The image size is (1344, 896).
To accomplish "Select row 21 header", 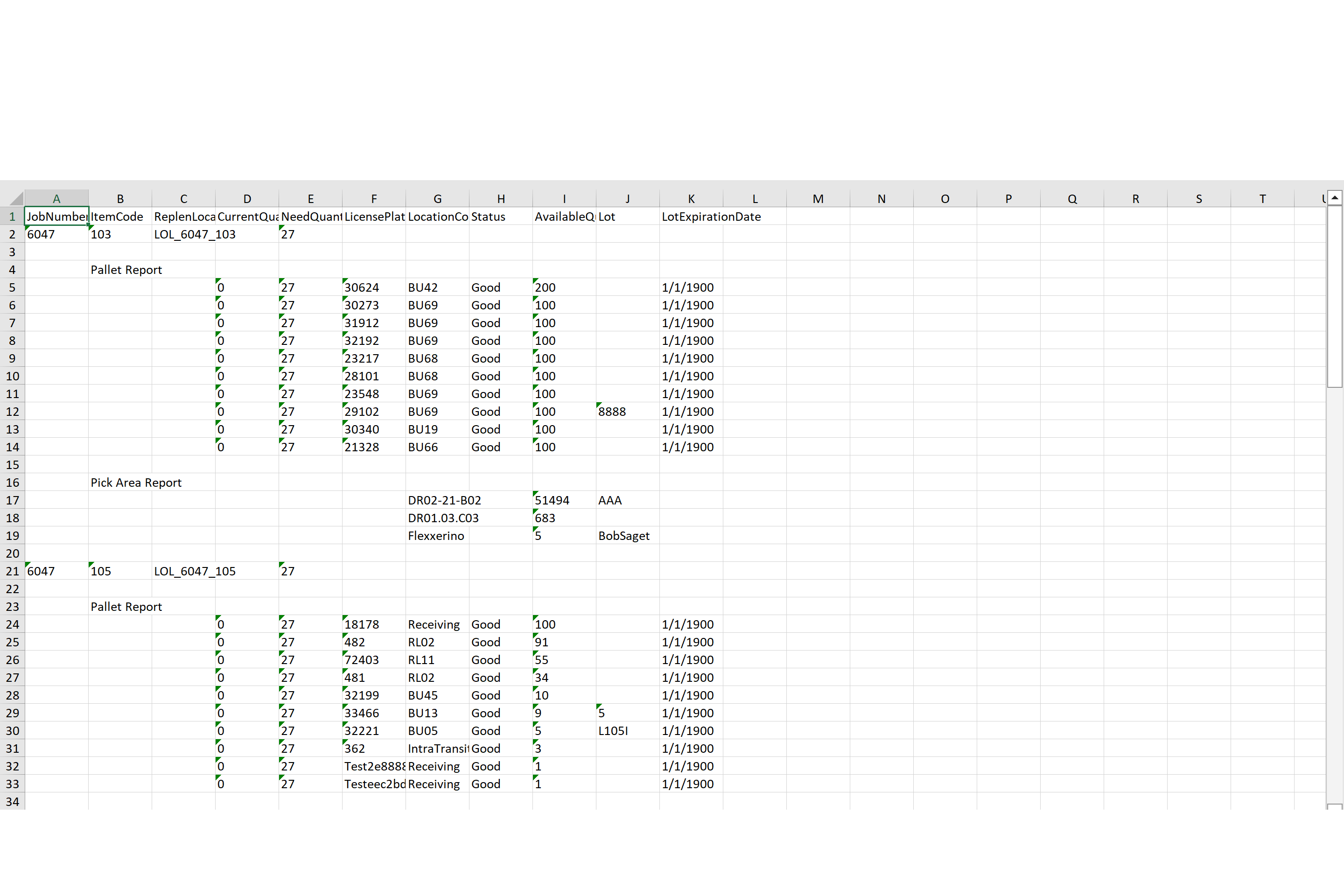I will [13, 571].
